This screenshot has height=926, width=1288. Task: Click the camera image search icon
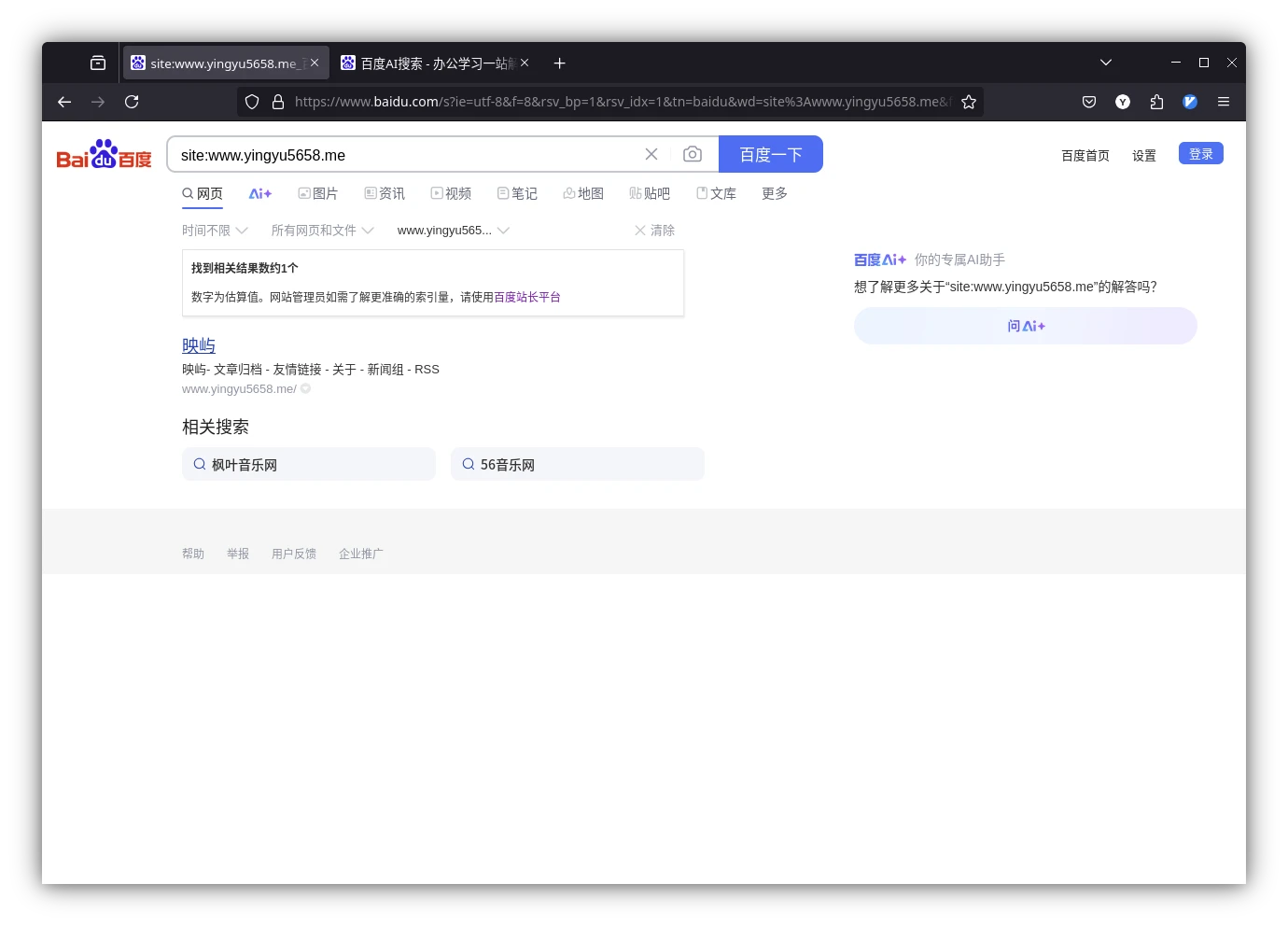click(692, 154)
